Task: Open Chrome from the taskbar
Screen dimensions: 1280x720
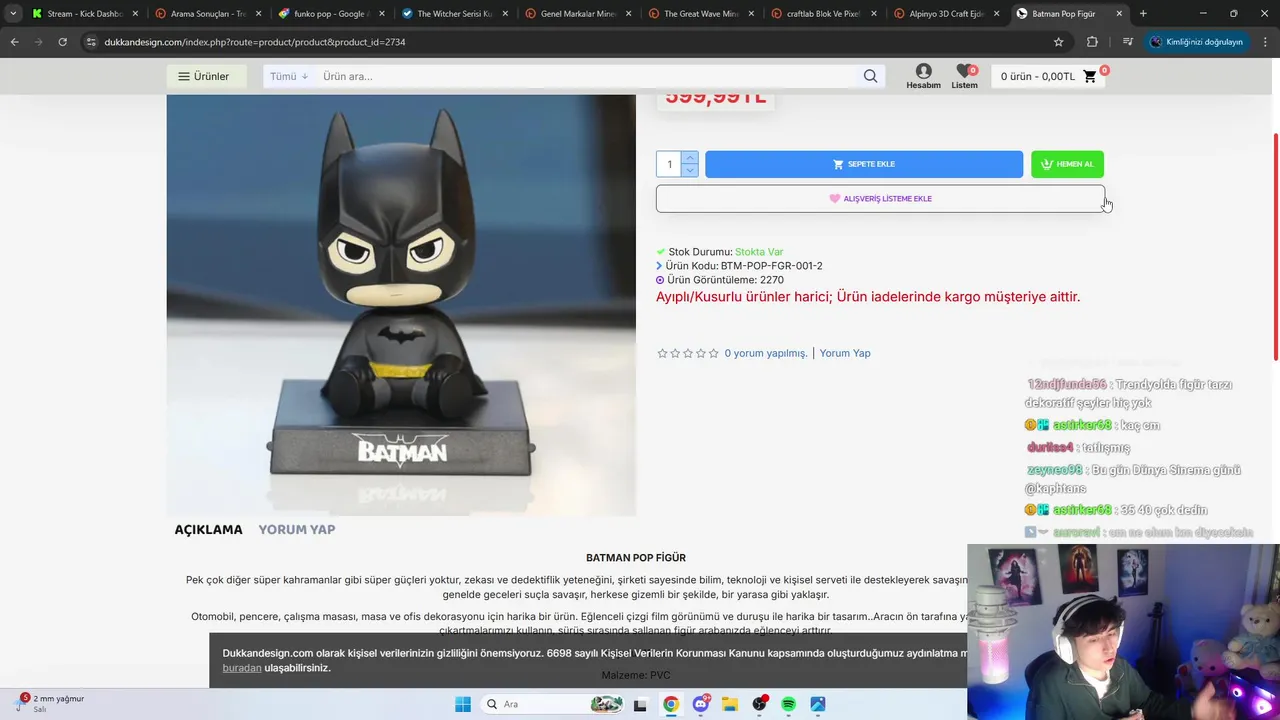Action: [x=671, y=704]
